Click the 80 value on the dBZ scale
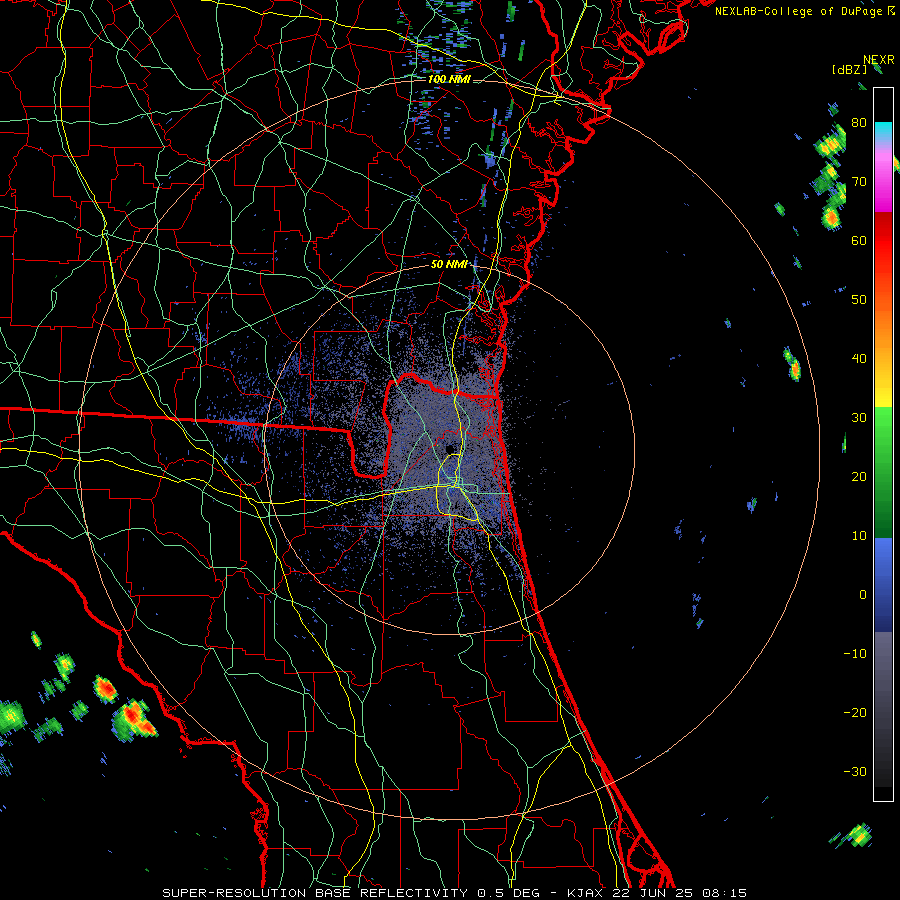Screen dimensions: 900x900 (859, 122)
